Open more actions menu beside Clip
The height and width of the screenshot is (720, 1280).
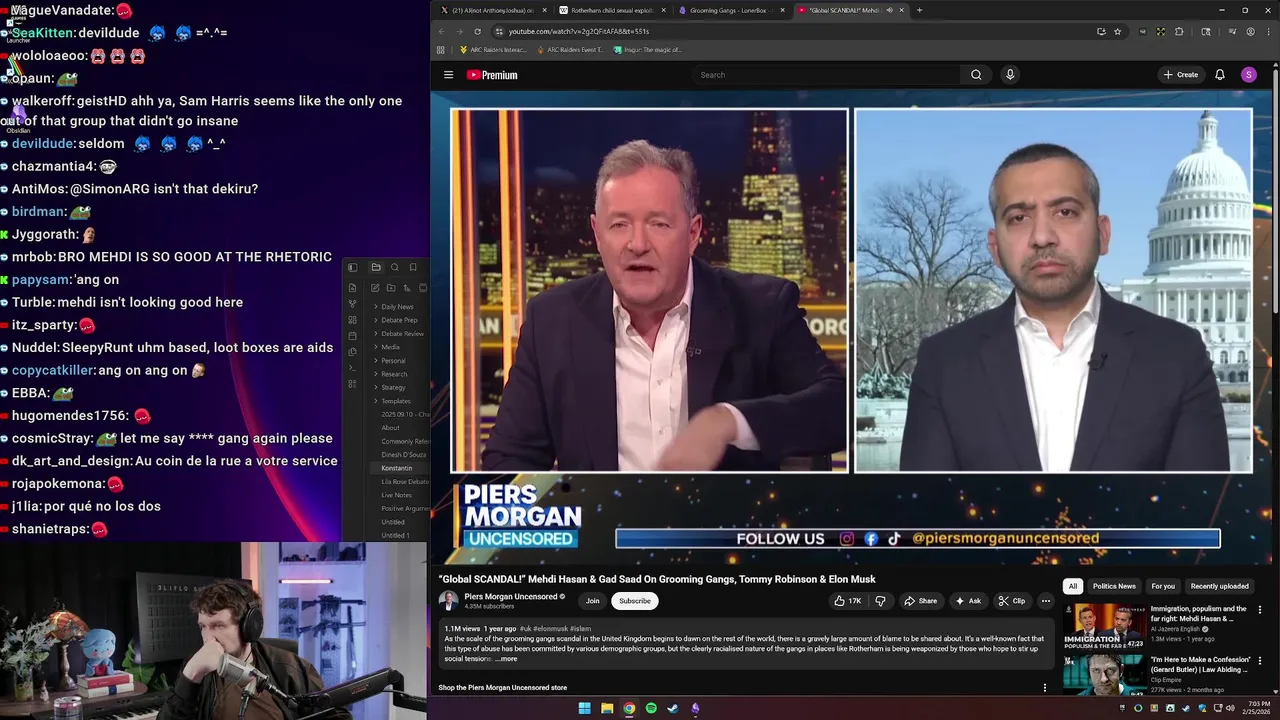tap(1045, 601)
